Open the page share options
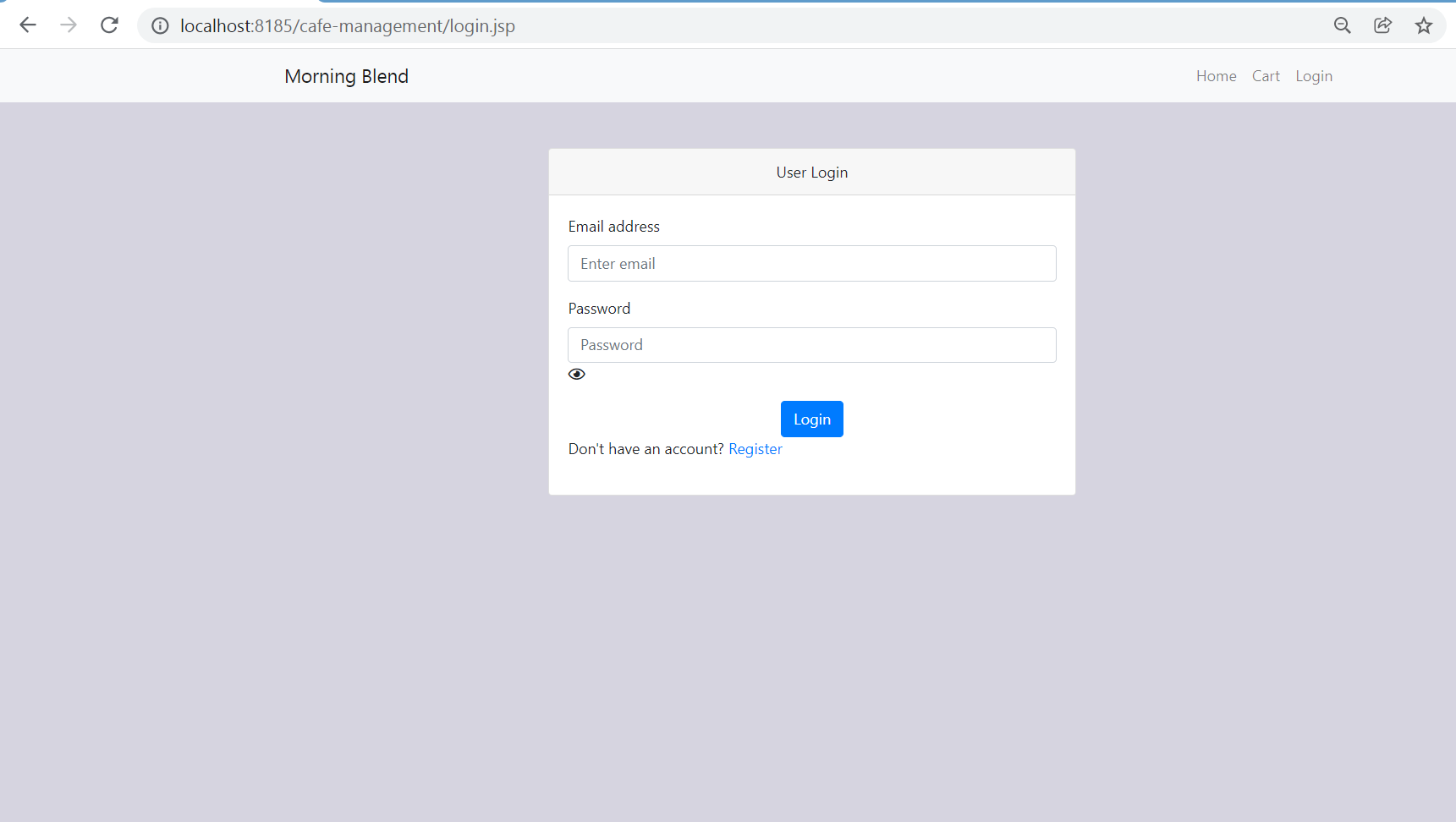 (1383, 25)
